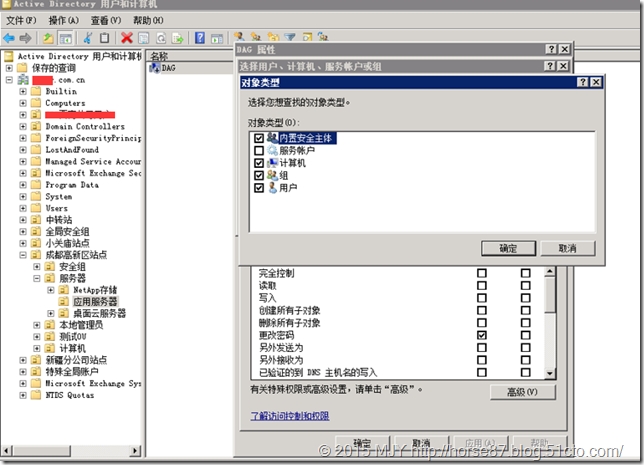The height and width of the screenshot is (465, 644).
Task: Click the blue Help toolbar icon
Action: click(x=200, y=38)
